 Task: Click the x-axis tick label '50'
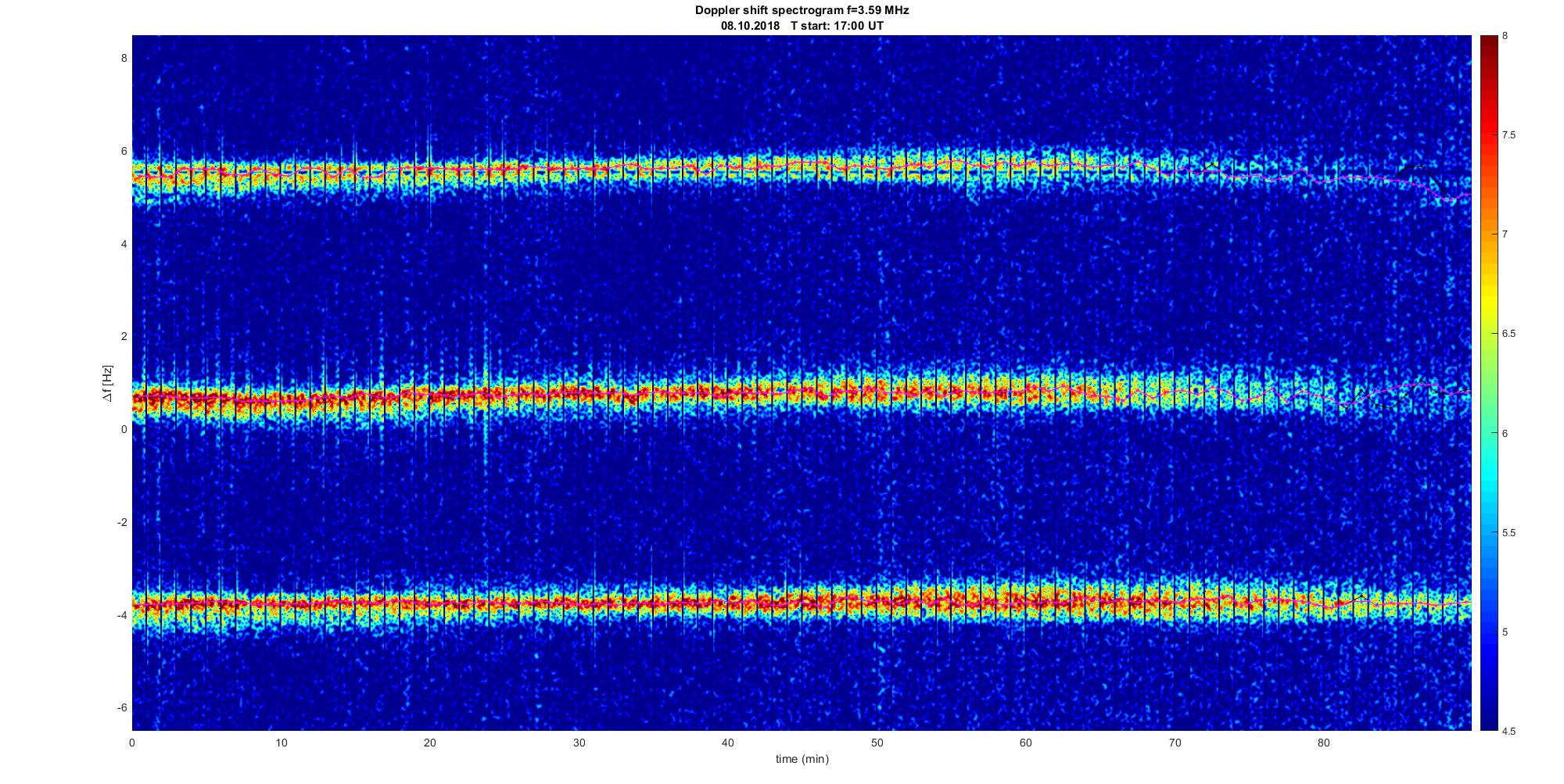point(877,743)
